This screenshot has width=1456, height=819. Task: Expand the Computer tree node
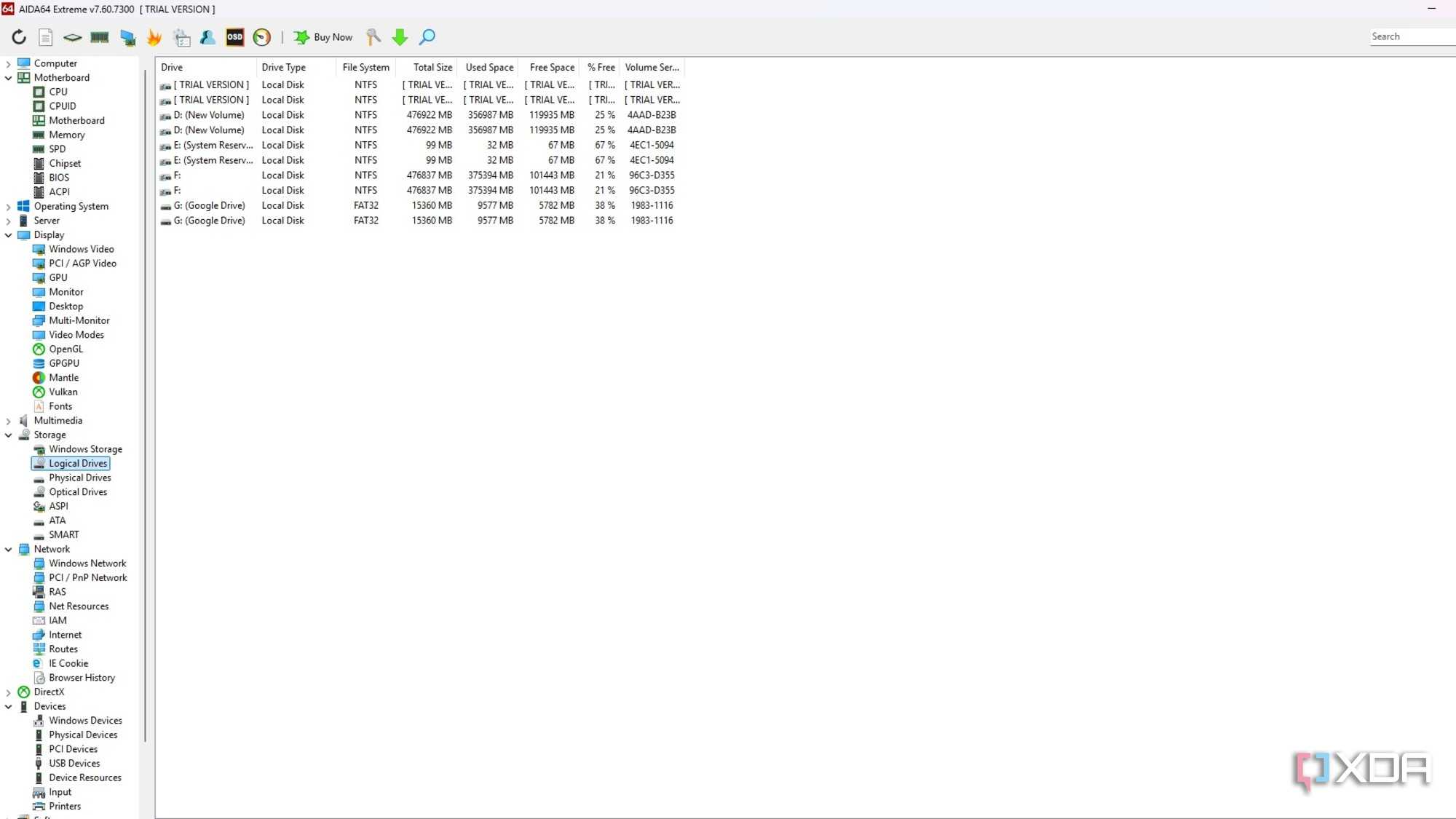pyautogui.click(x=8, y=64)
